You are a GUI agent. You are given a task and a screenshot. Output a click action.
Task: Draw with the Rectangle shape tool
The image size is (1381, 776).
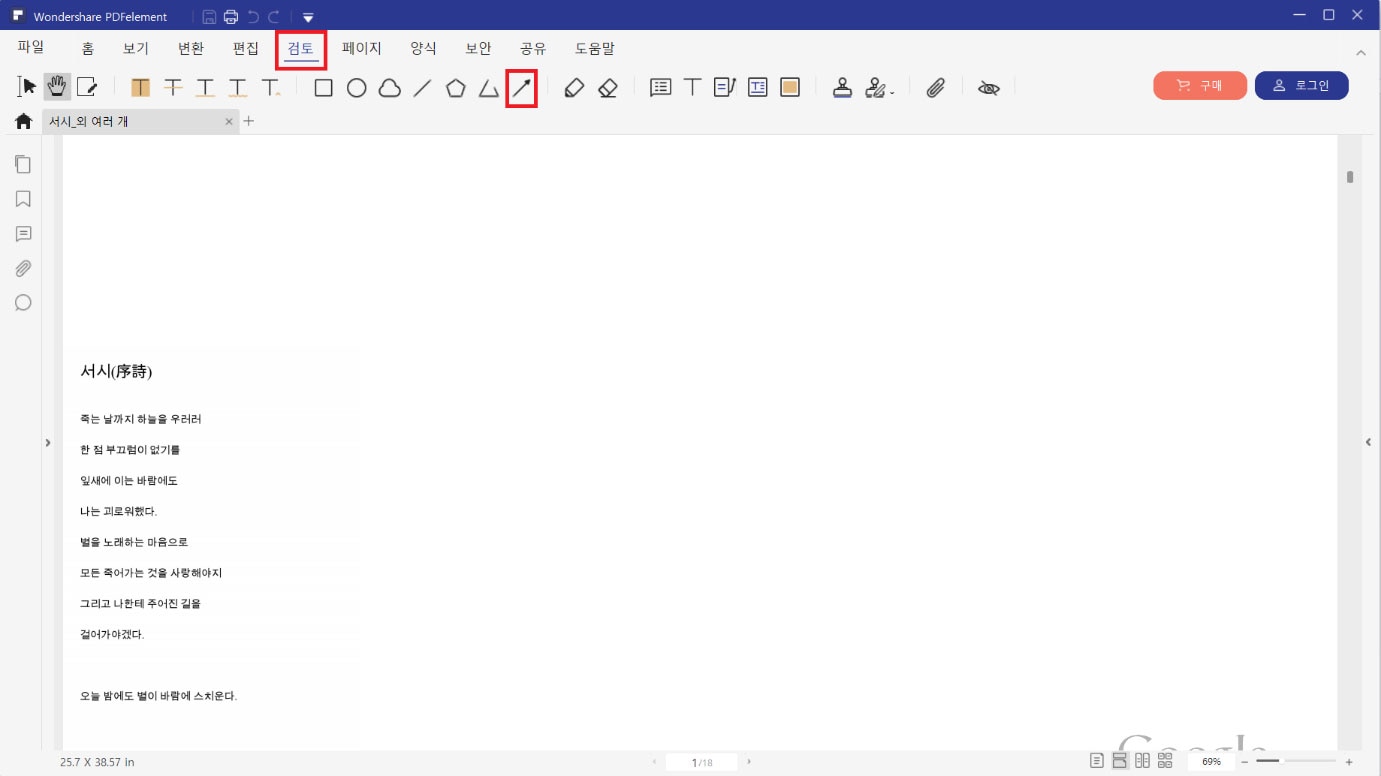click(x=323, y=88)
